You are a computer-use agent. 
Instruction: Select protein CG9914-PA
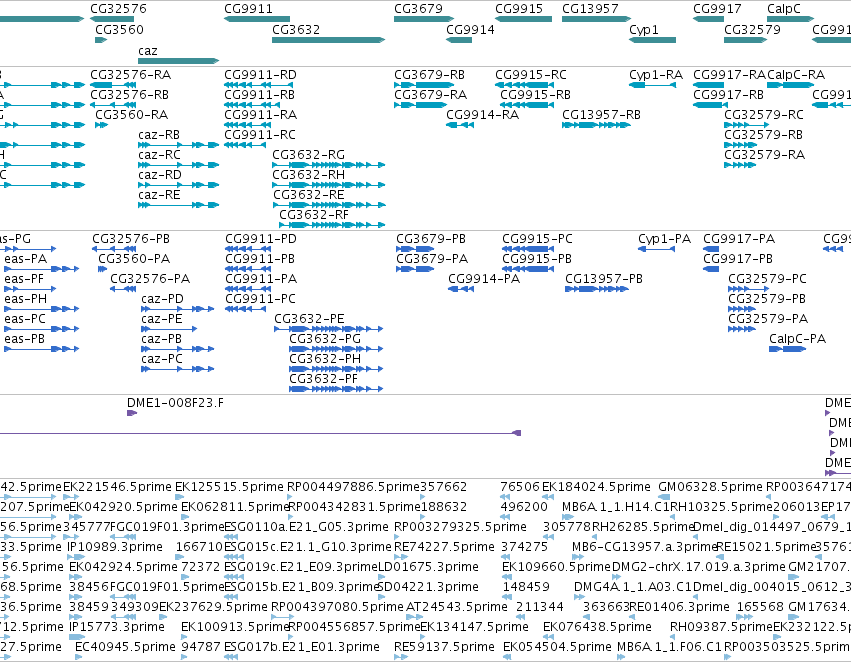[484, 279]
